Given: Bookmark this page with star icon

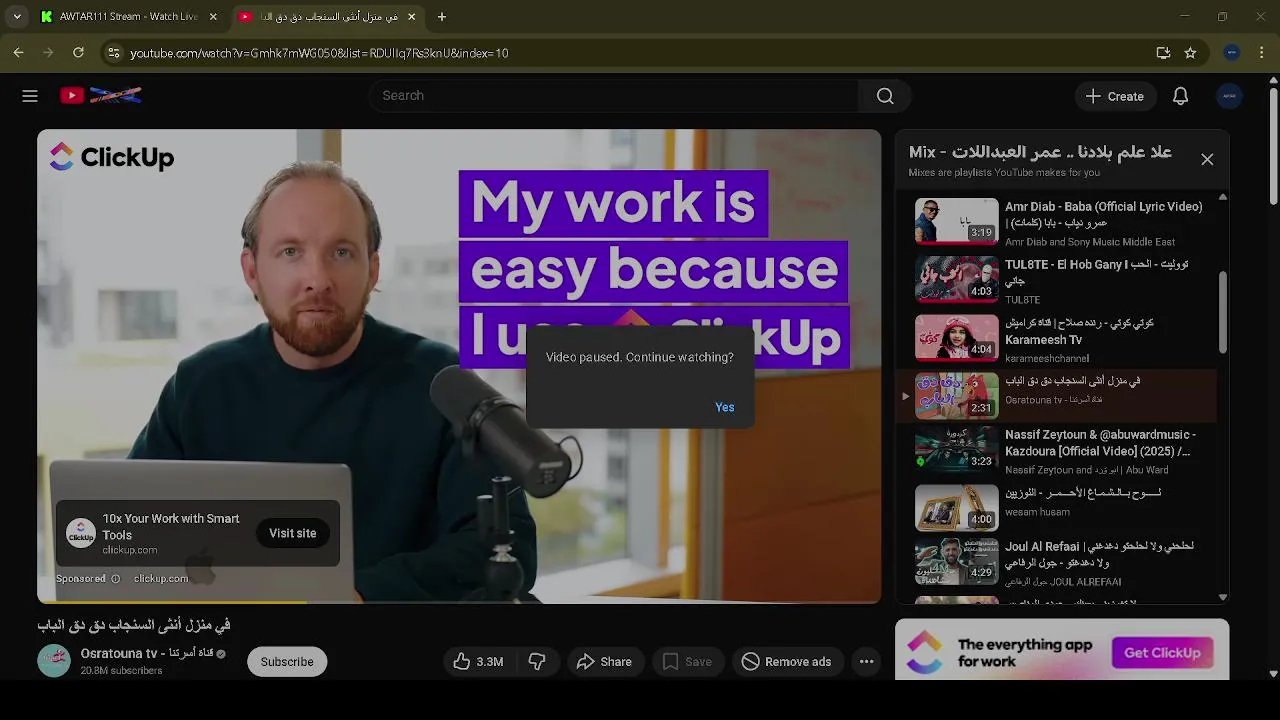Looking at the screenshot, I should [1190, 53].
